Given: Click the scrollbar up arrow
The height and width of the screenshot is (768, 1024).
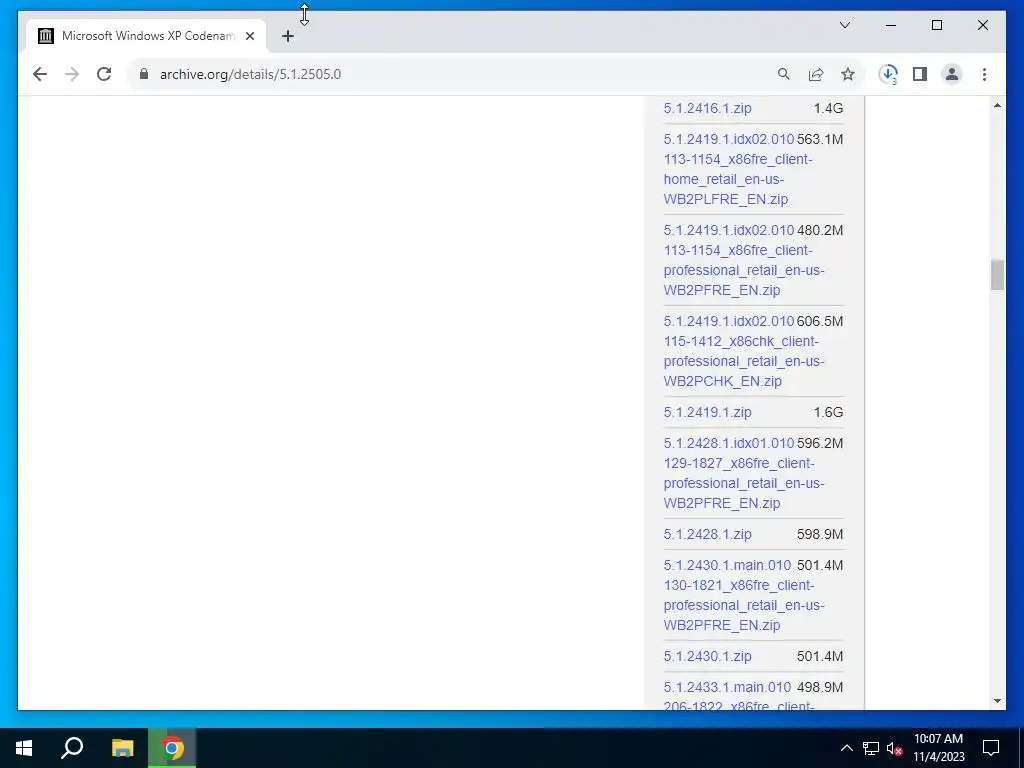Looking at the screenshot, I should point(997,105).
